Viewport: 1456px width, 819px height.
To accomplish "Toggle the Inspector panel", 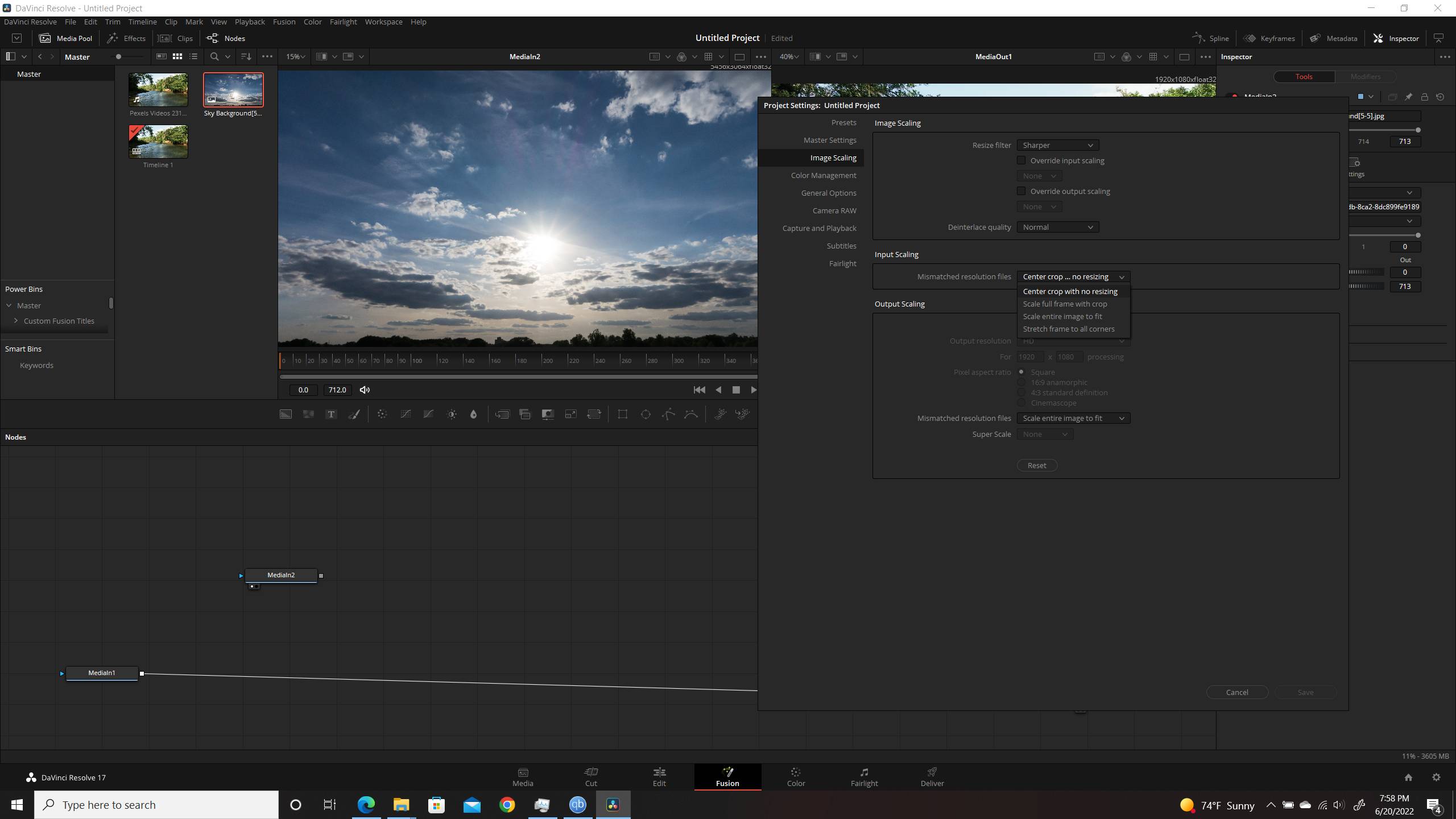I will 1396,38.
